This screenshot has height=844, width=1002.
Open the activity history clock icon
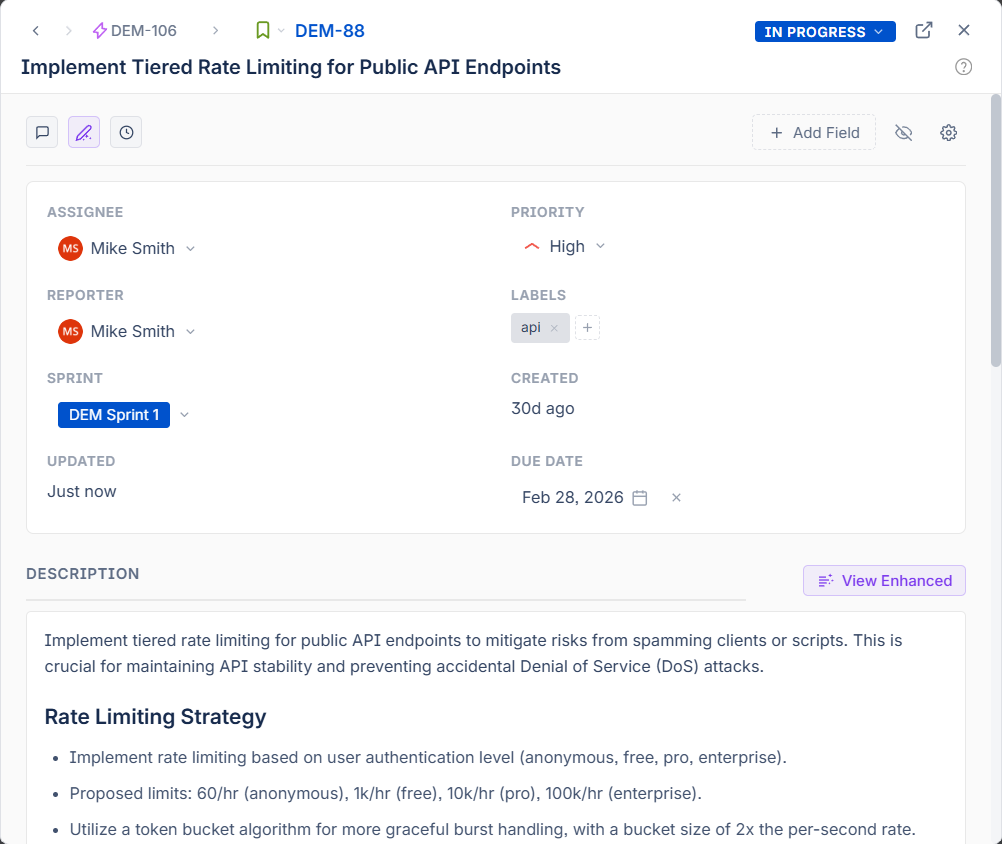tap(126, 131)
